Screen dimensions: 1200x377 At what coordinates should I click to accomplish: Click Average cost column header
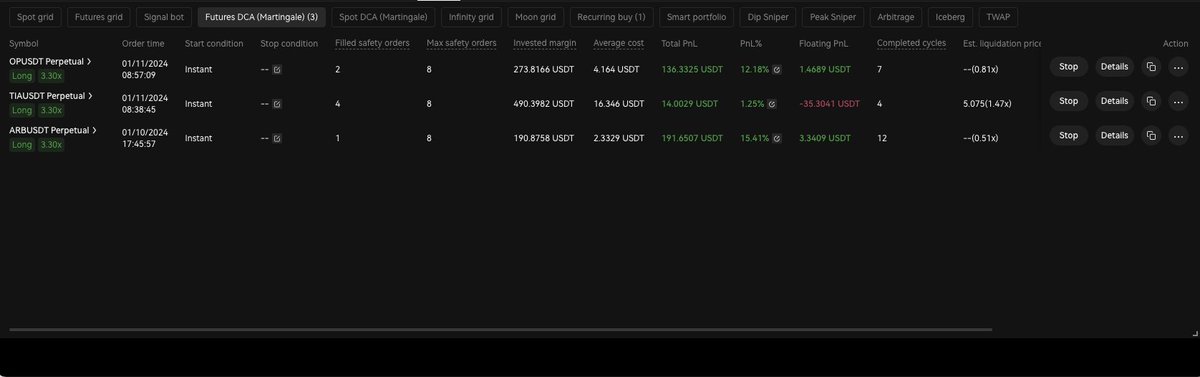coord(618,43)
